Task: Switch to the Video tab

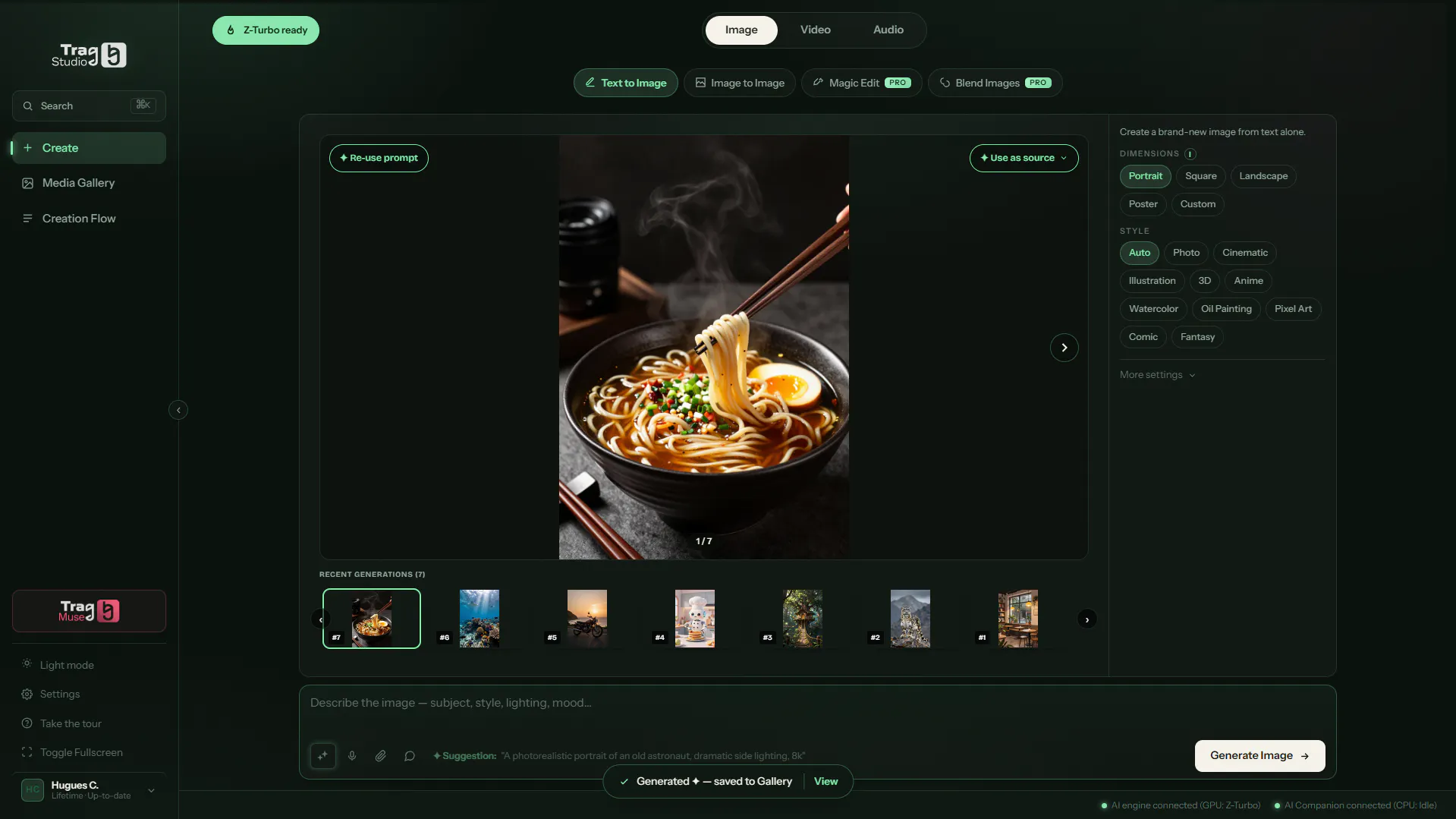Action: pyautogui.click(x=816, y=30)
